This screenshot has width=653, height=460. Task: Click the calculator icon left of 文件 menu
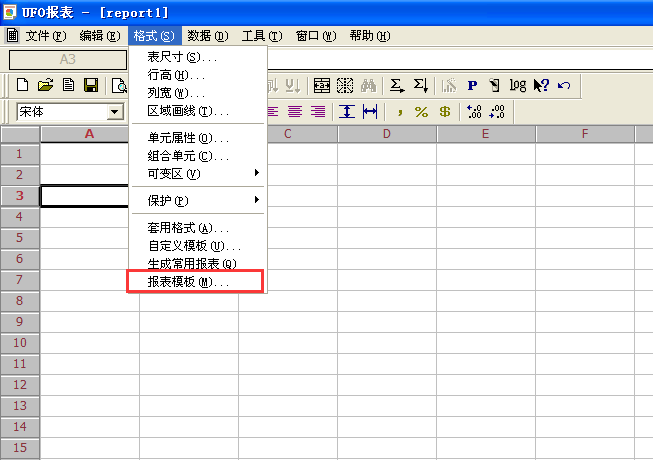click(12, 35)
